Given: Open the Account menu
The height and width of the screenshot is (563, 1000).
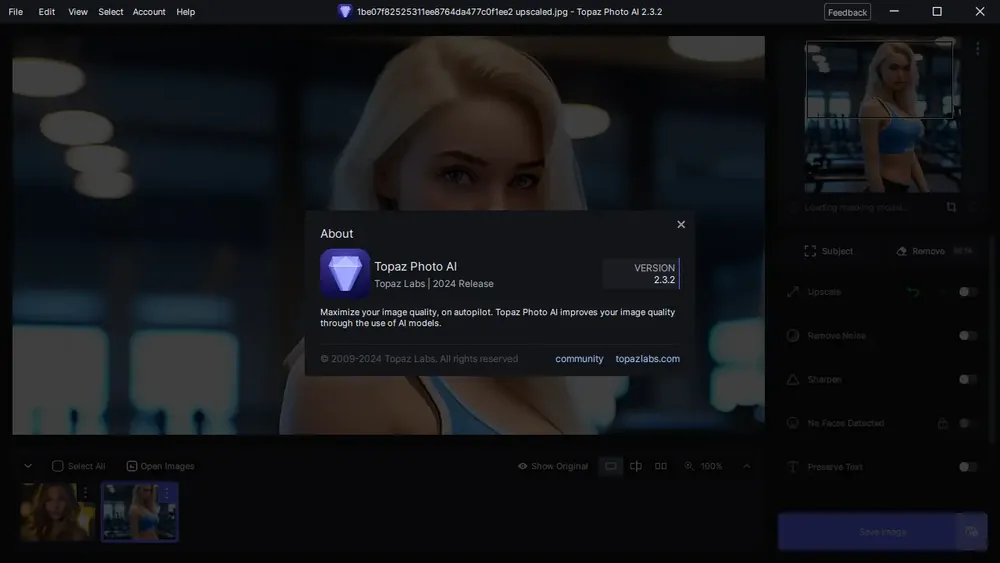Looking at the screenshot, I should [x=149, y=11].
